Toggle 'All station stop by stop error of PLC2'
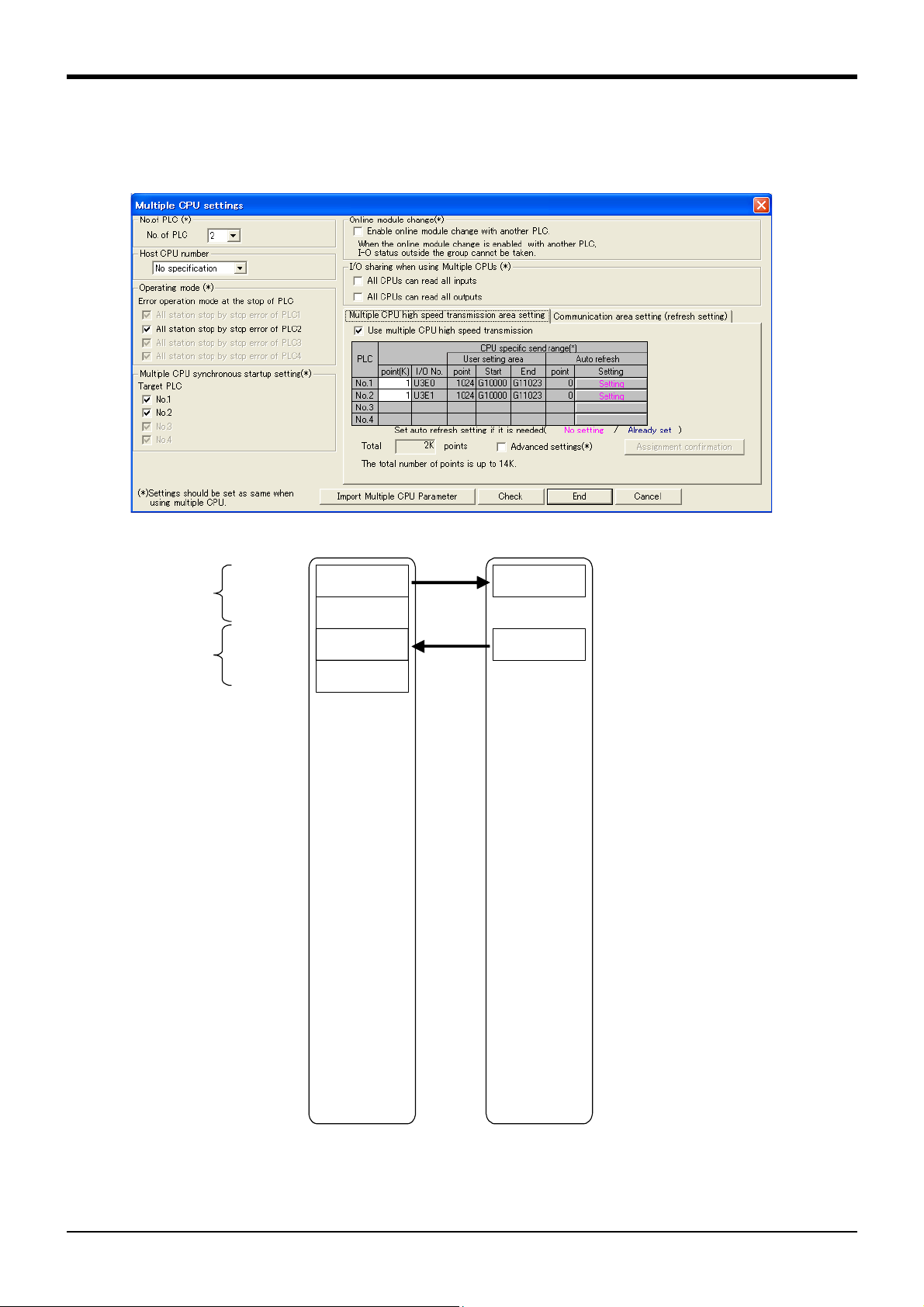 [147, 329]
